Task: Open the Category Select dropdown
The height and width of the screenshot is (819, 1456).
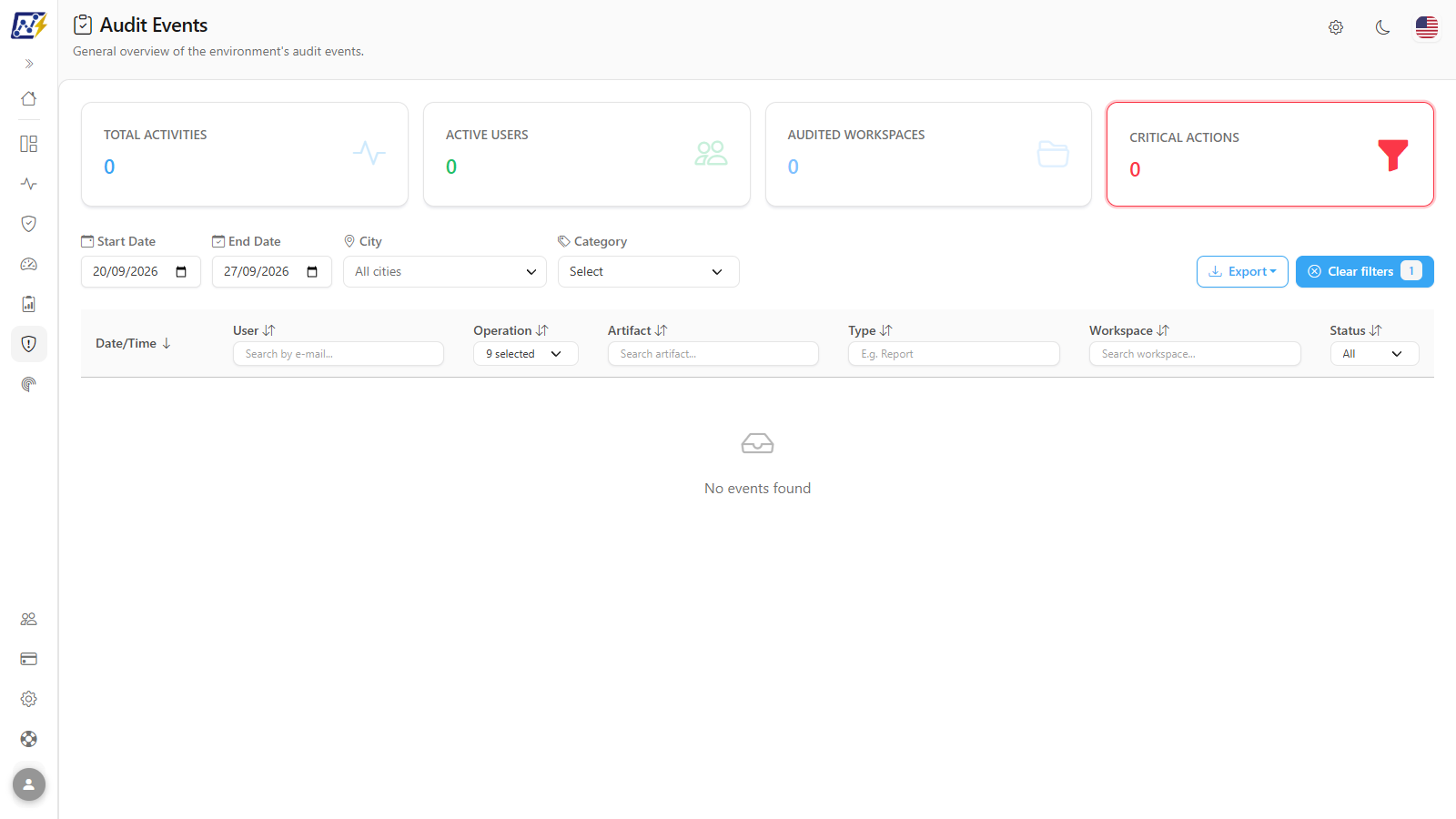Action: pos(649,272)
